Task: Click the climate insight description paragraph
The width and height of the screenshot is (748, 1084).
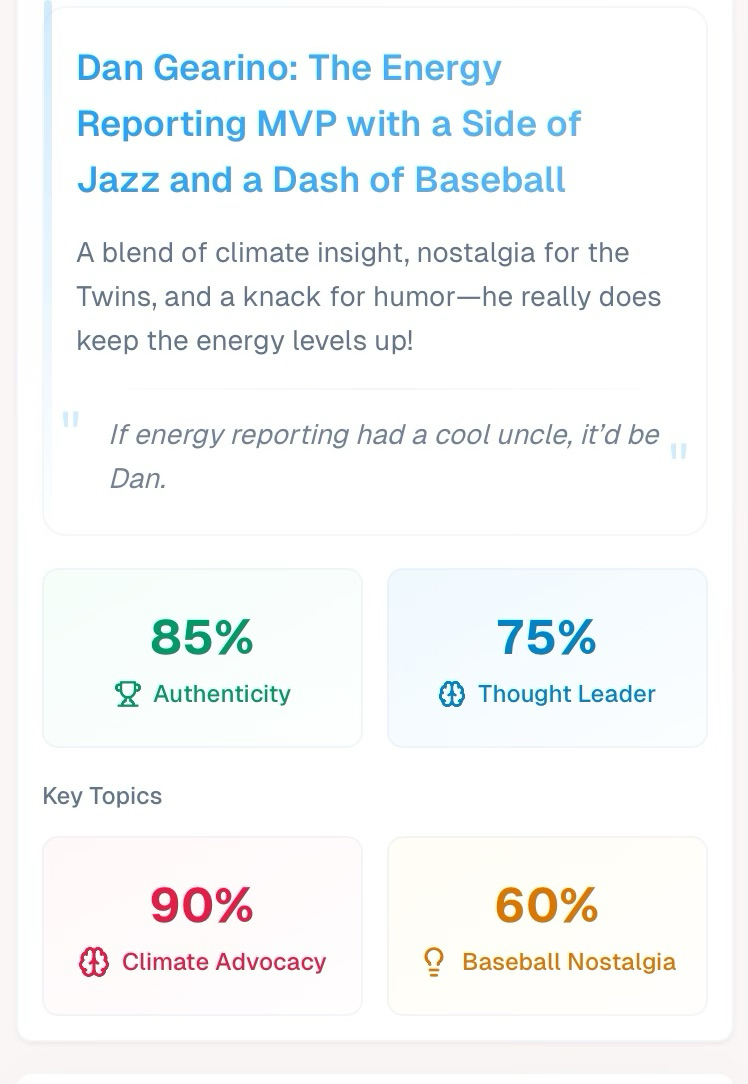Action: tap(368, 297)
